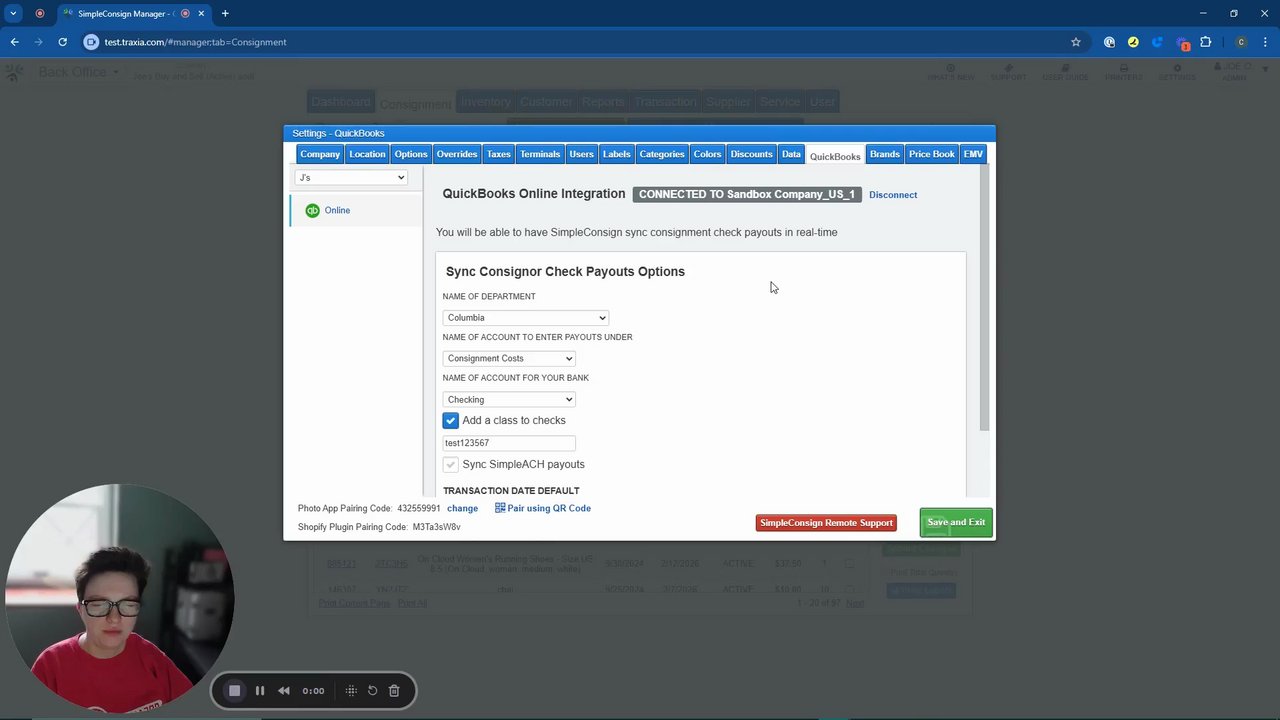Click the clock extension icon in browser toolbar

pos(1109,42)
